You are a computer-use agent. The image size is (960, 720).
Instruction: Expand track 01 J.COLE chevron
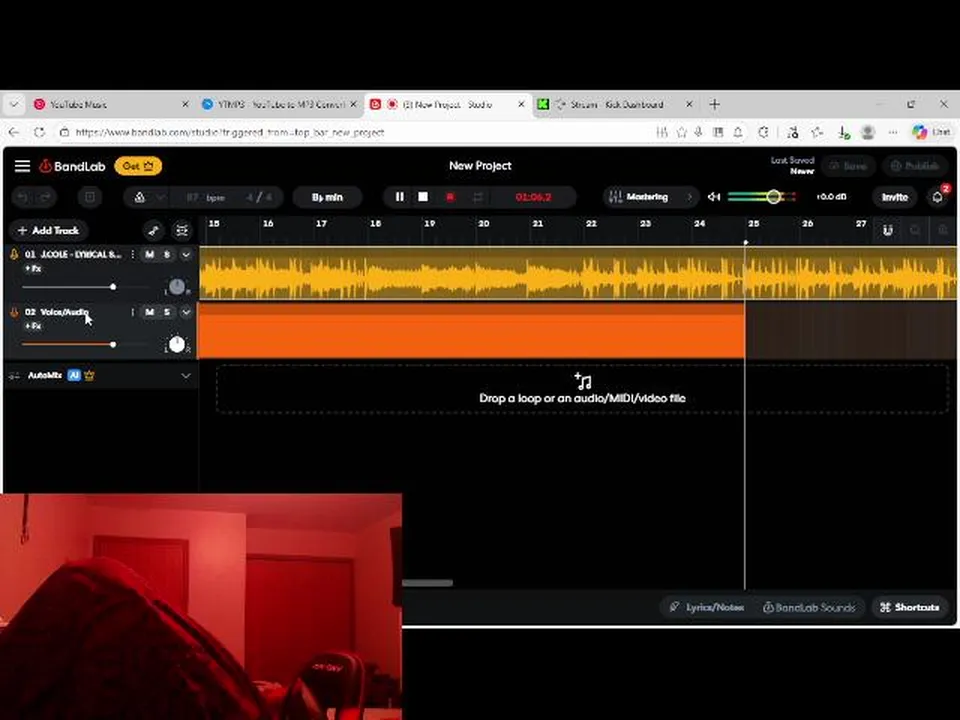tap(186, 254)
